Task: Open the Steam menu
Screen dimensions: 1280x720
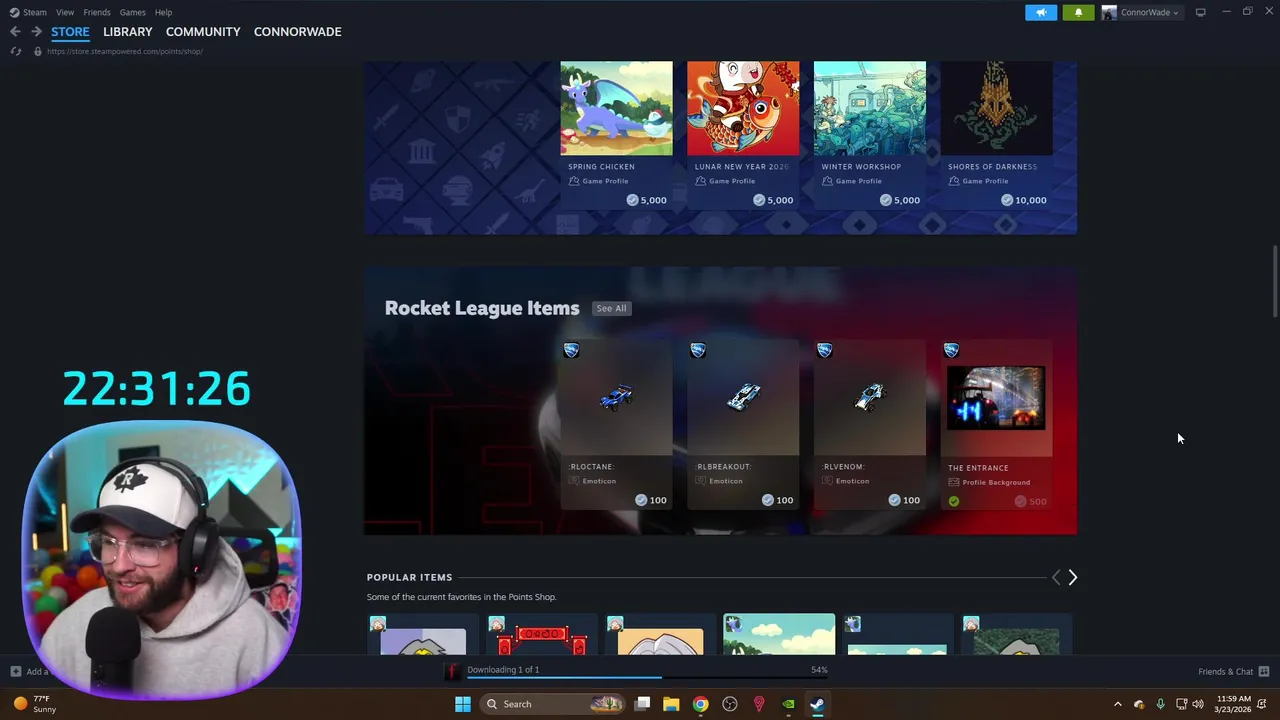Action: tap(34, 12)
